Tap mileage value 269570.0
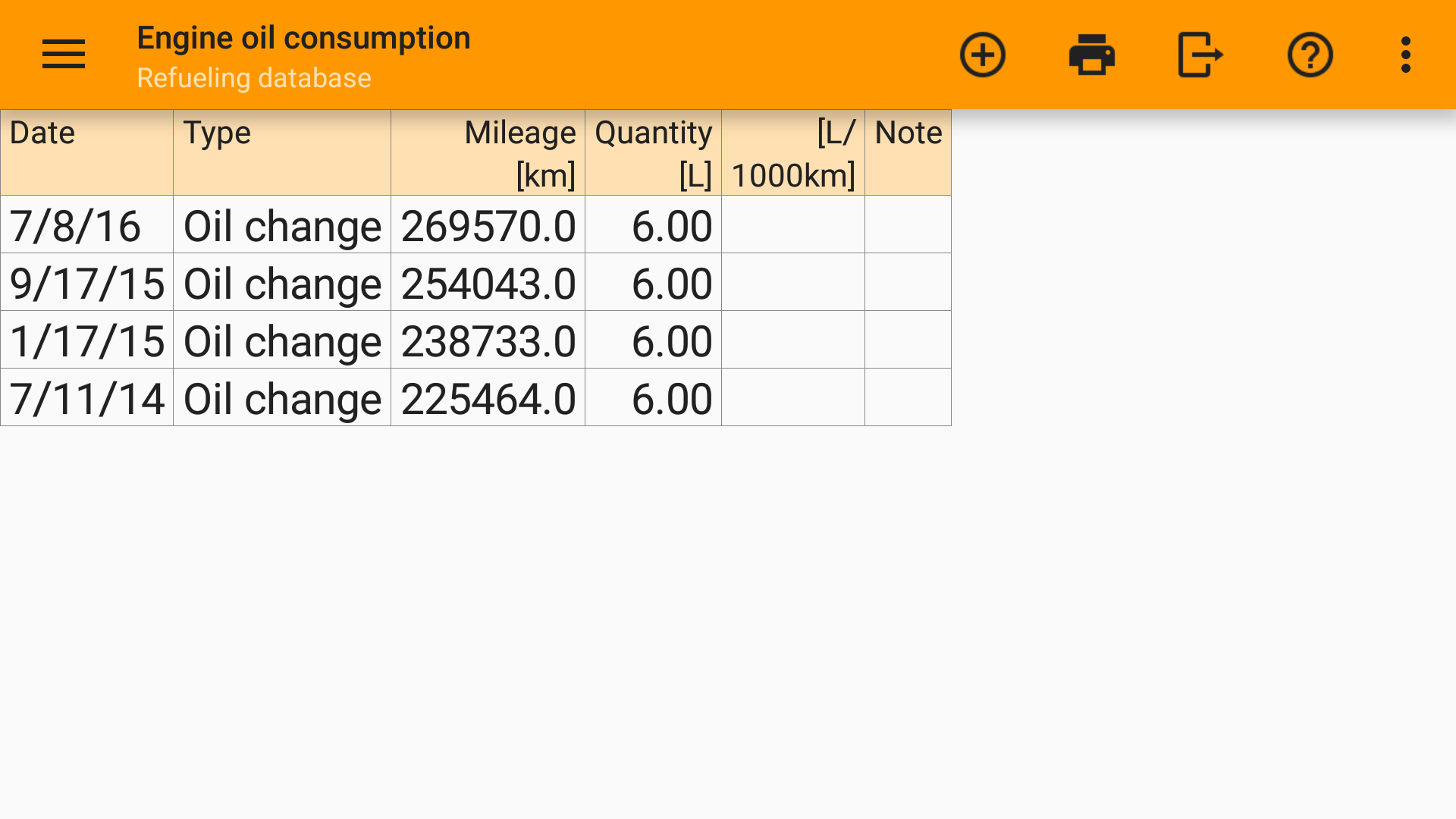This screenshot has width=1456, height=819. tap(488, 225)
